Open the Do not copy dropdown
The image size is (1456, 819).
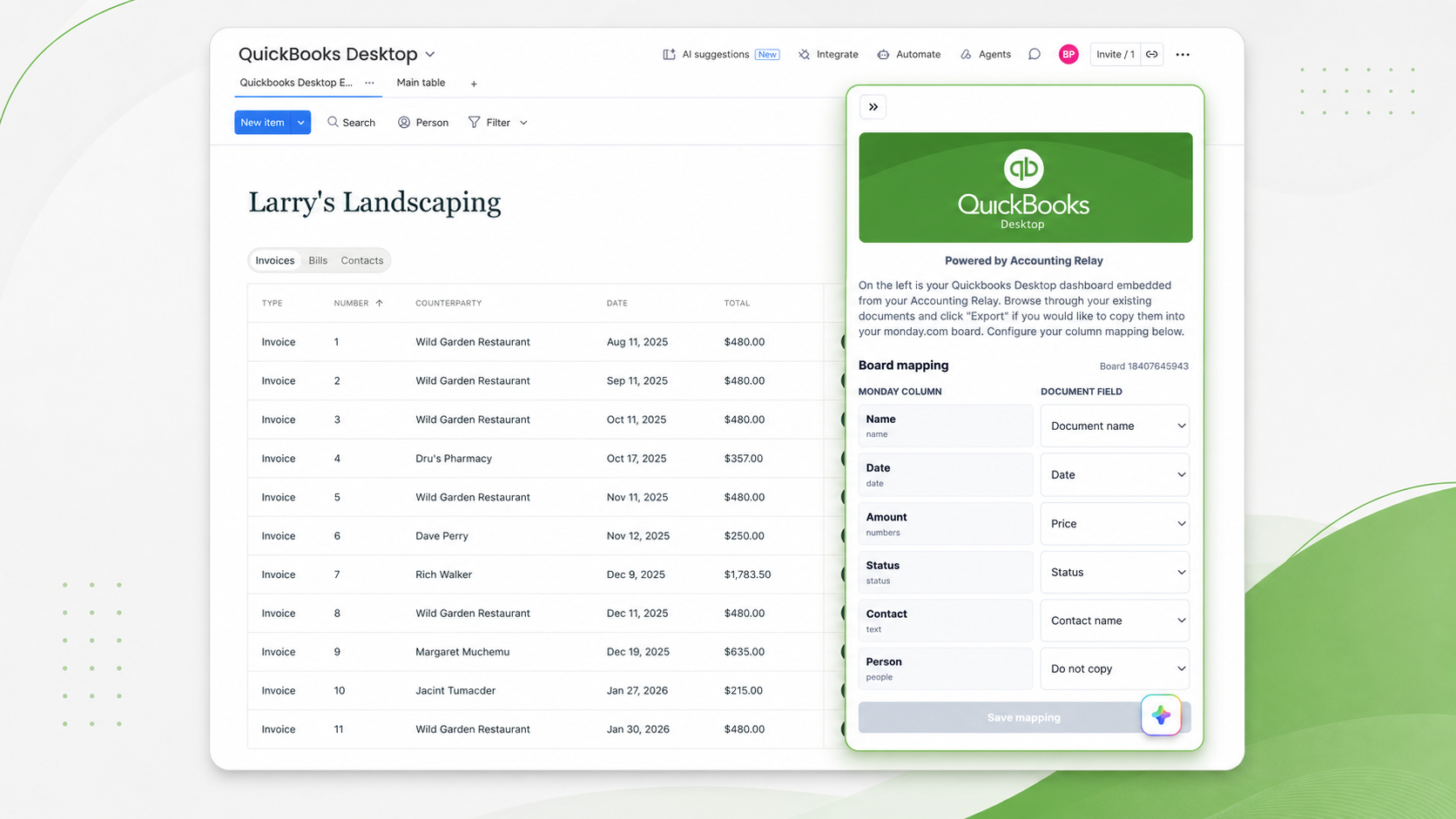click(1115, 668)
